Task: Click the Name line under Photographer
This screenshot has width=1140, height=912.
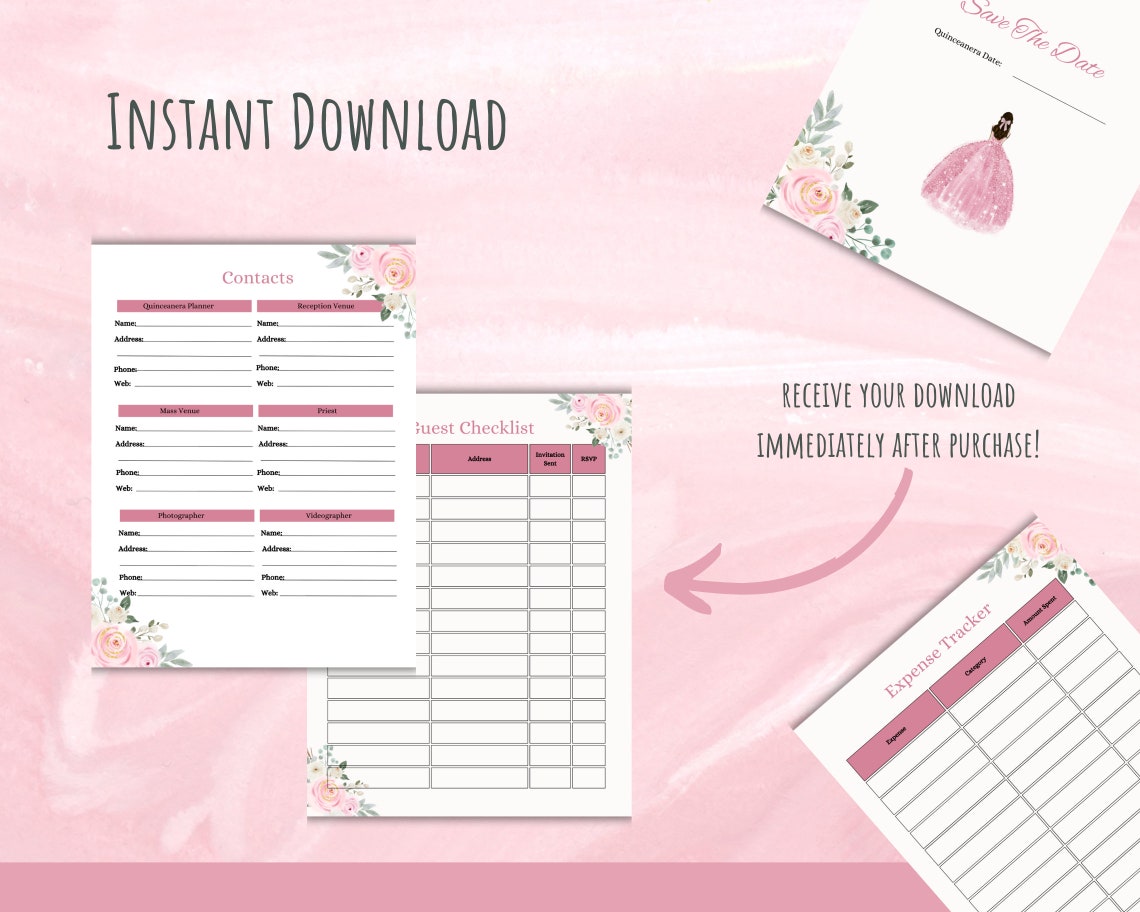Action: coord(186,533)
